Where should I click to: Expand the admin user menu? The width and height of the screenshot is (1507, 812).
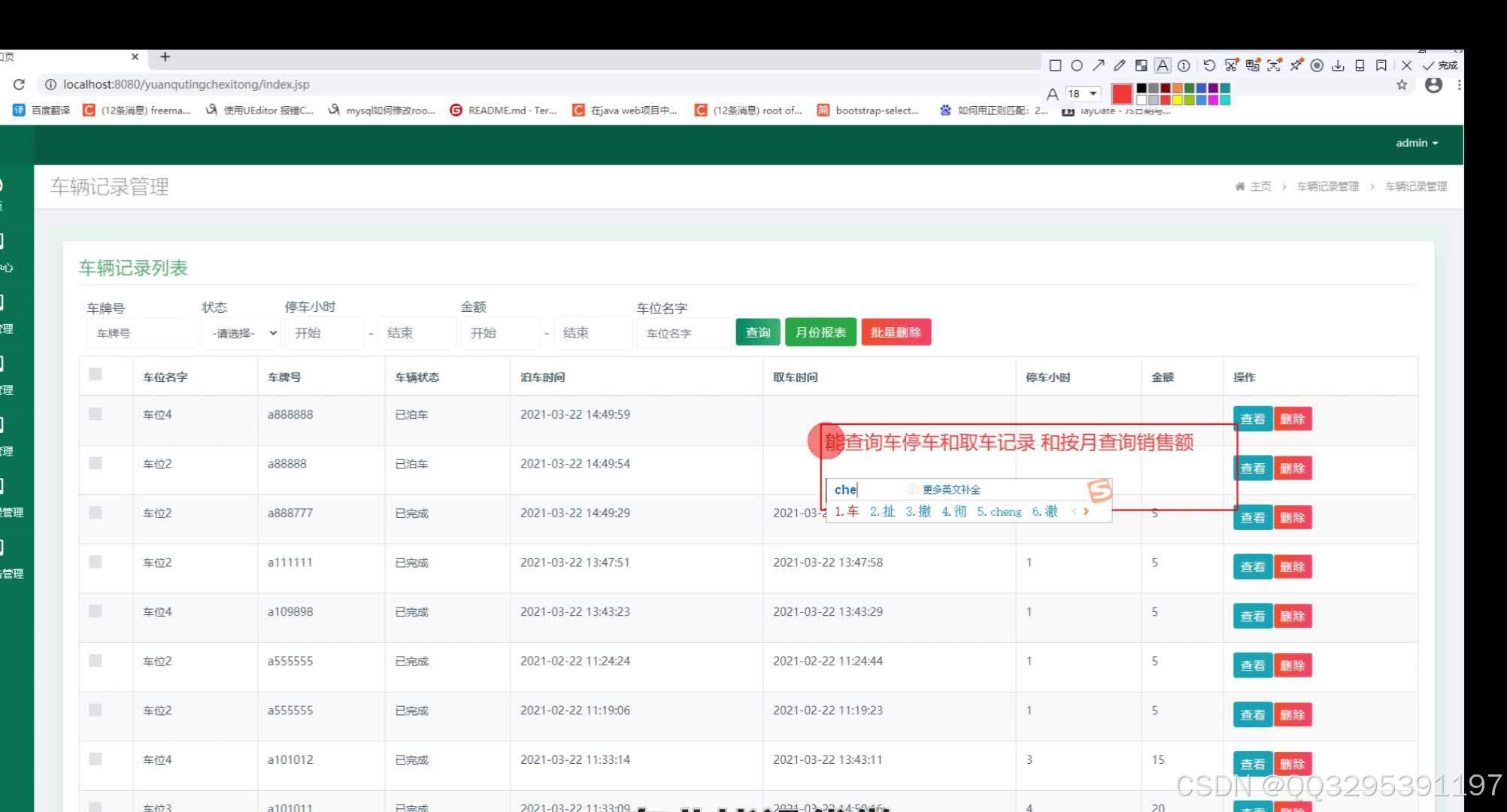pyautogui.click(x=1417, y=143)
